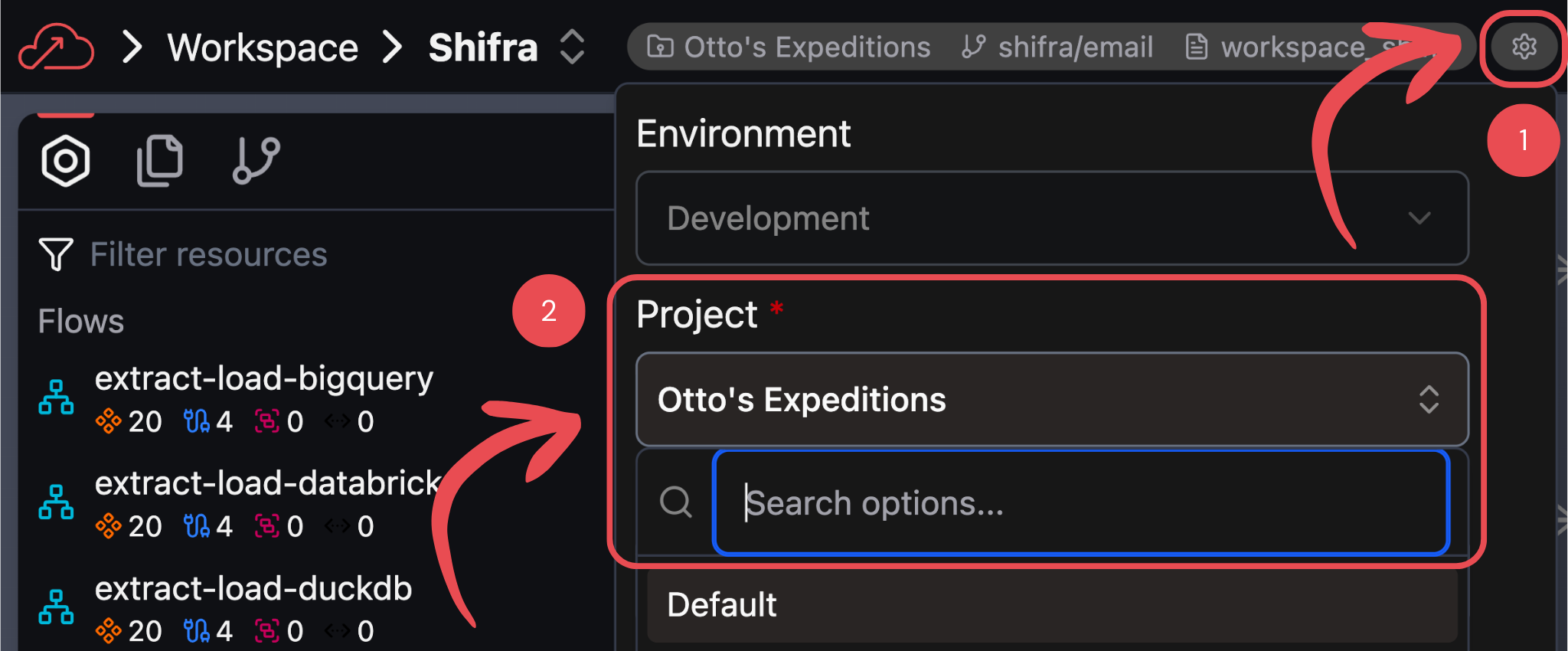Viewport: 1568px width, 651px height.
Task: Toggle the Shifra workspace switcher arrows
Action: (572, 47)
